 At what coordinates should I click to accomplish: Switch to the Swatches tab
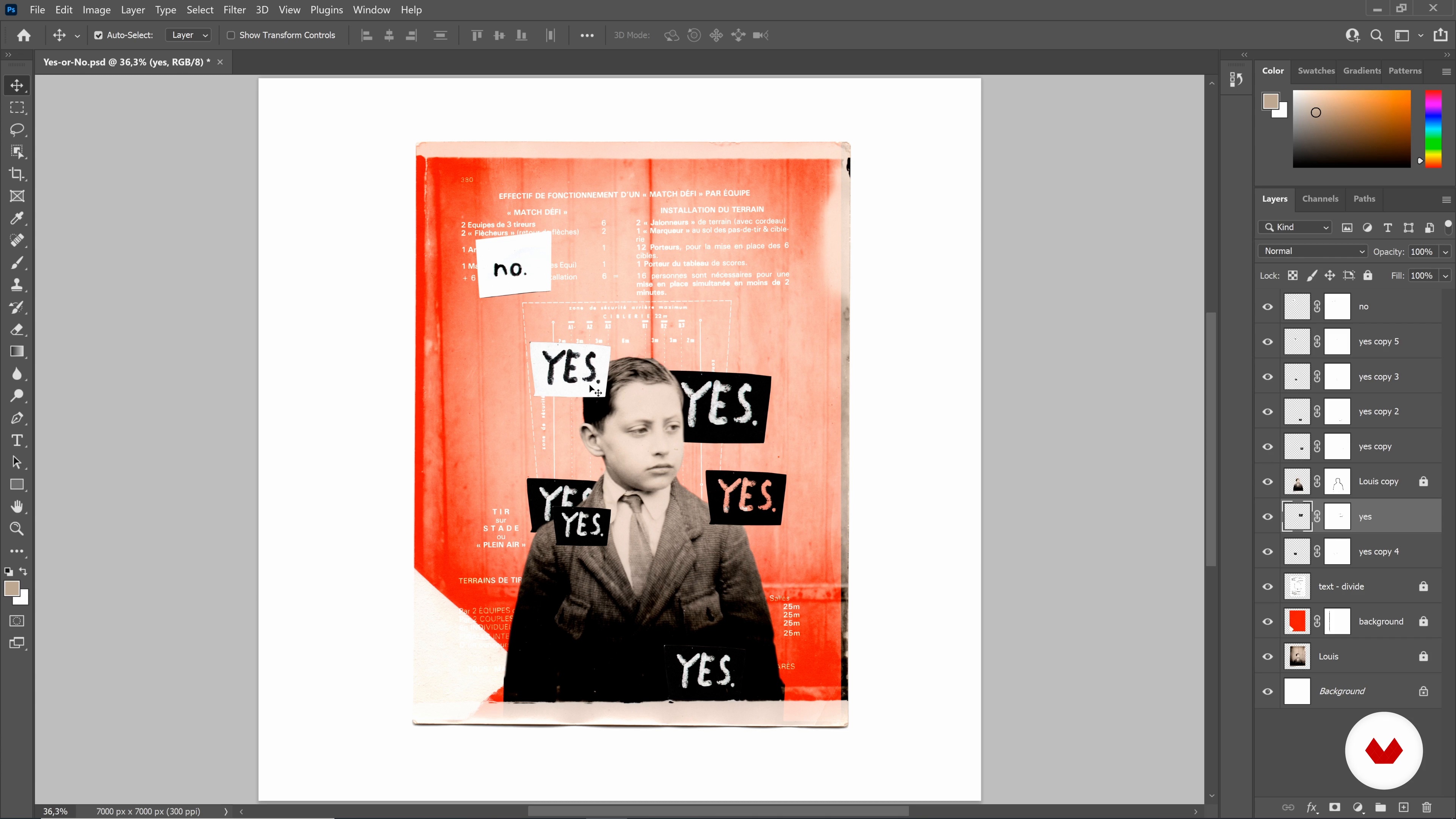pos(1316,71)
